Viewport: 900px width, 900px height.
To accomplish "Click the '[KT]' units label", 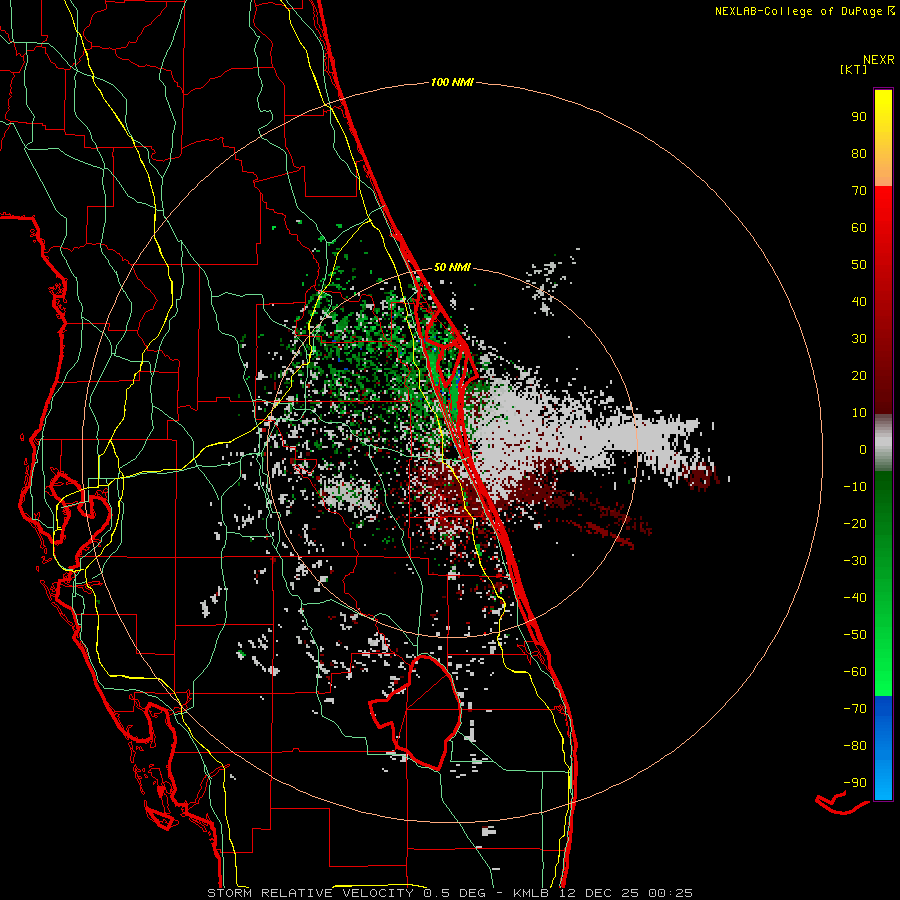I will click(853, 69).
